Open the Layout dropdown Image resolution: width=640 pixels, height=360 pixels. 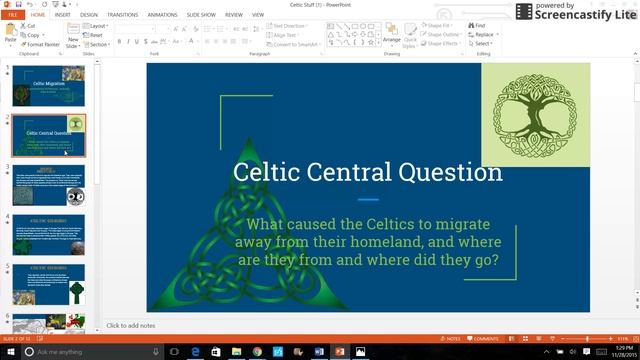click(96, 26)
